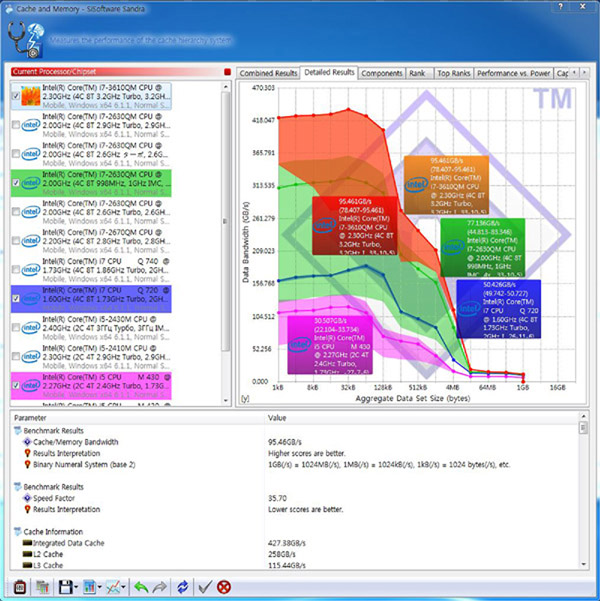The image size is (600, 601).
Task: Open the bar chart dropdown arrow
Action: point(100,587)
